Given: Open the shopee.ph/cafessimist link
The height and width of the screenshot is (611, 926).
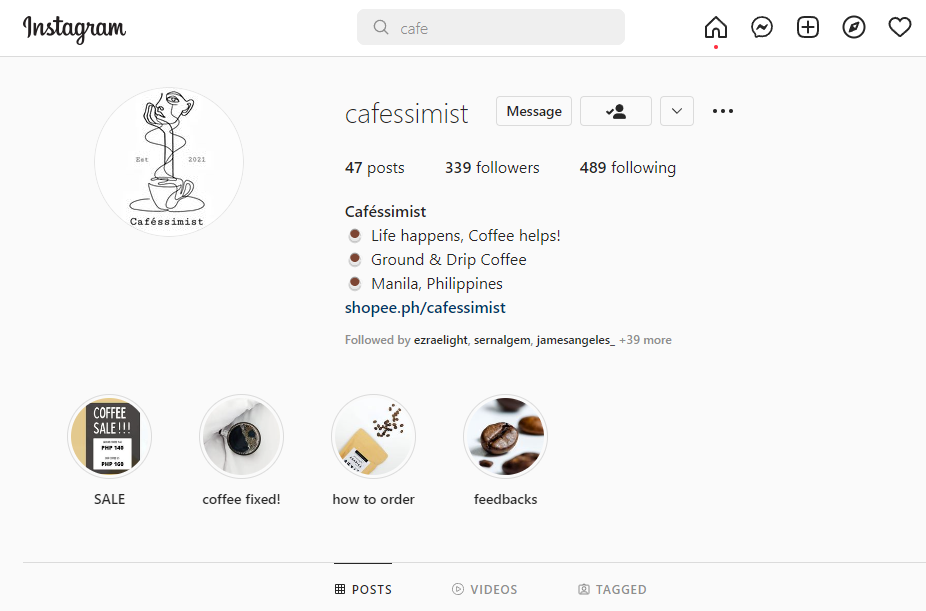Looking at the screenshot, I should [425, 308].
